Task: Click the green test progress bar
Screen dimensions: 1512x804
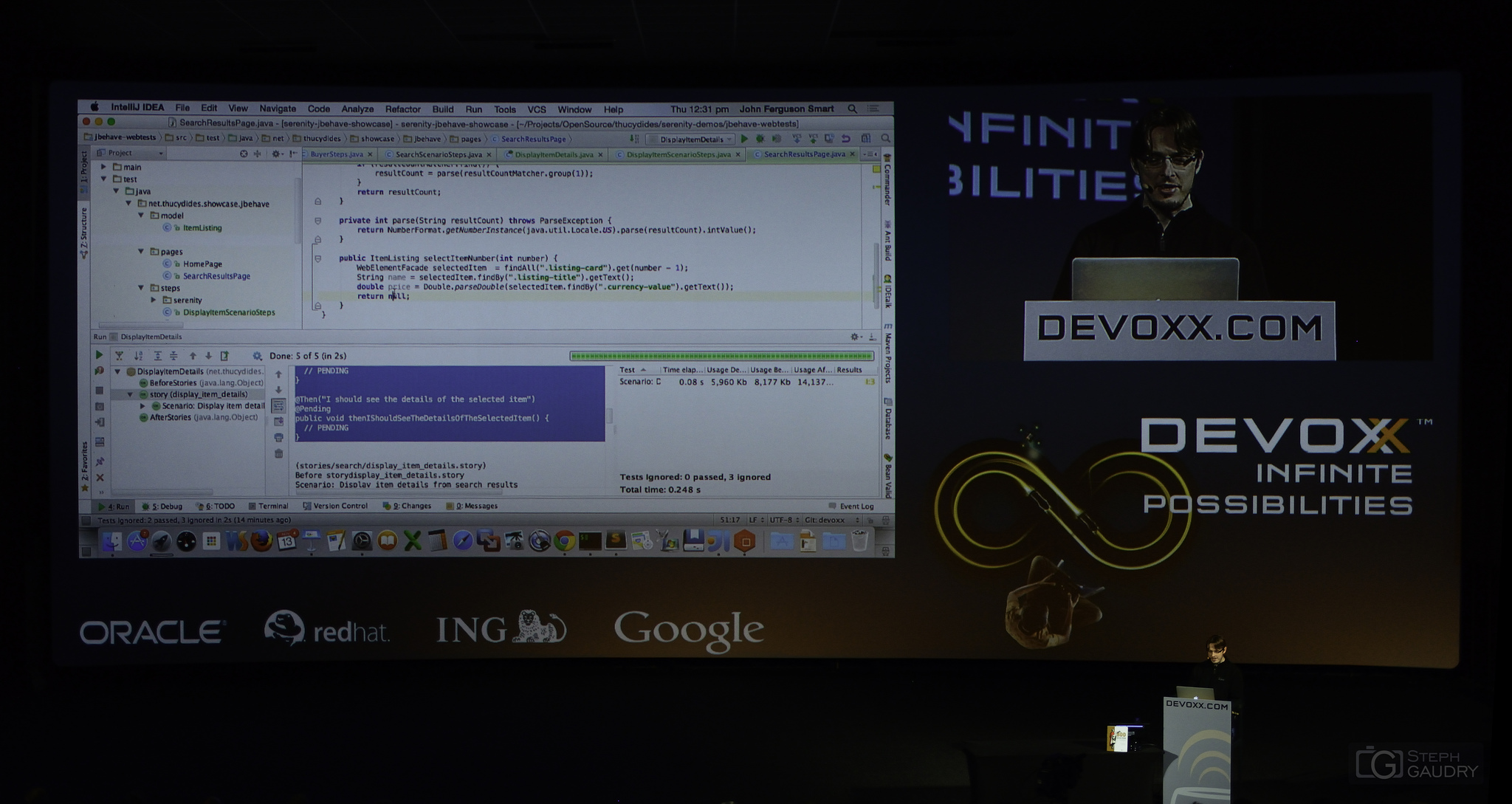Action: 721,356
